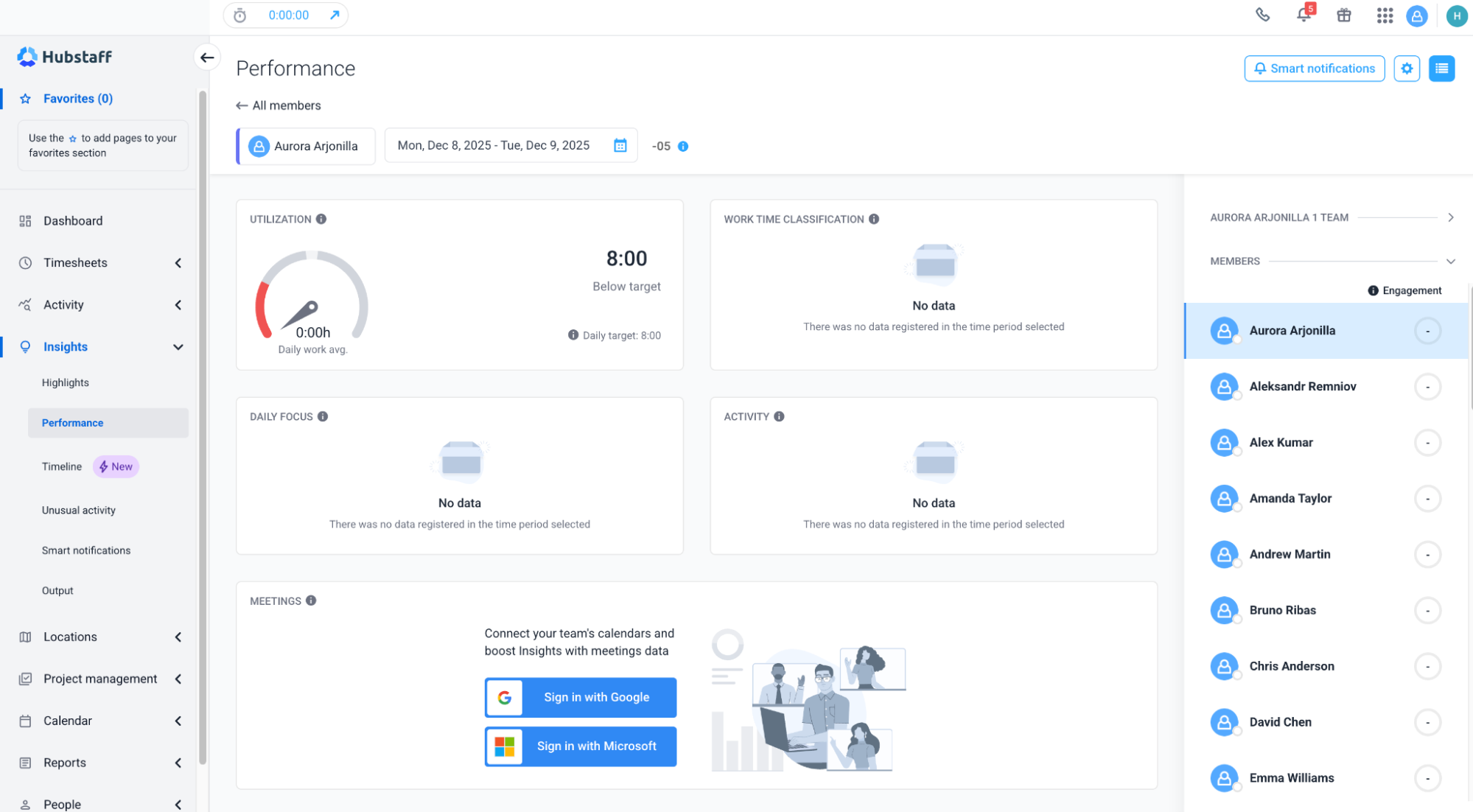Click the Utilization info icon

[321, 219]
